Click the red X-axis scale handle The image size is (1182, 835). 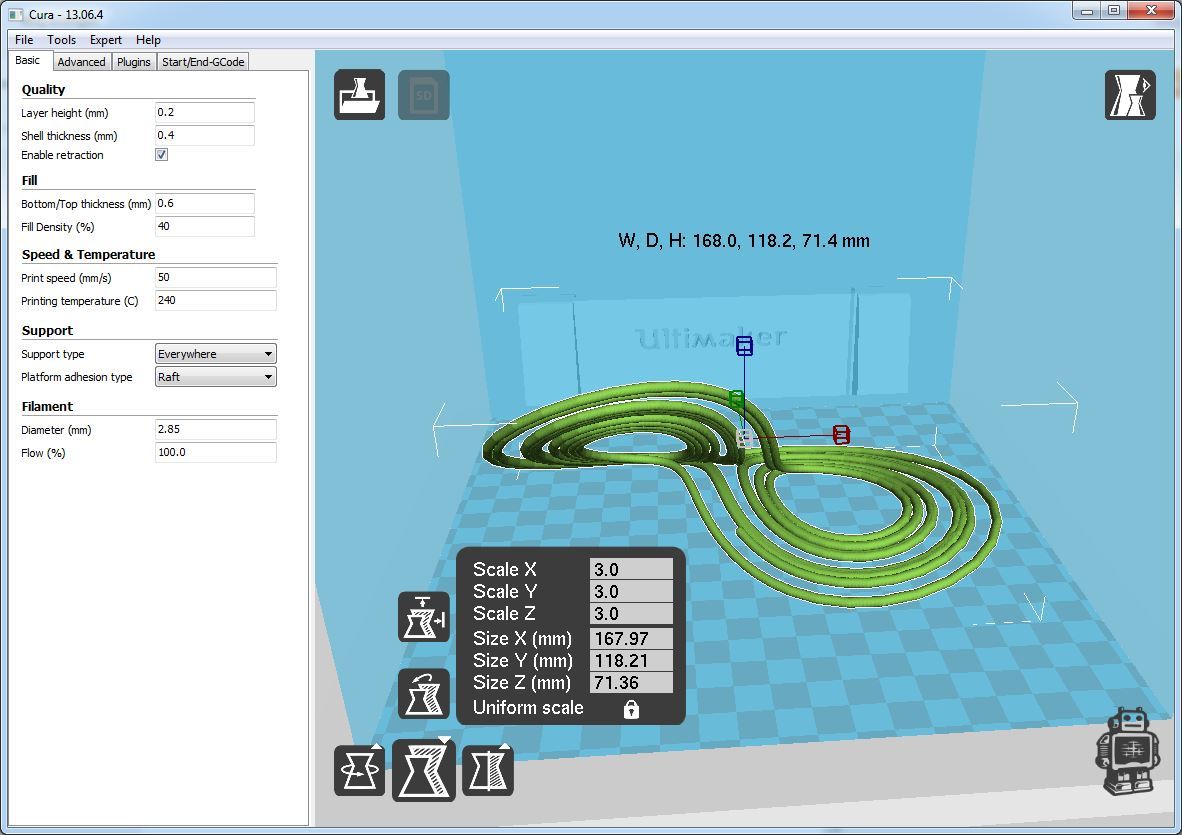(x=841, y=434)
